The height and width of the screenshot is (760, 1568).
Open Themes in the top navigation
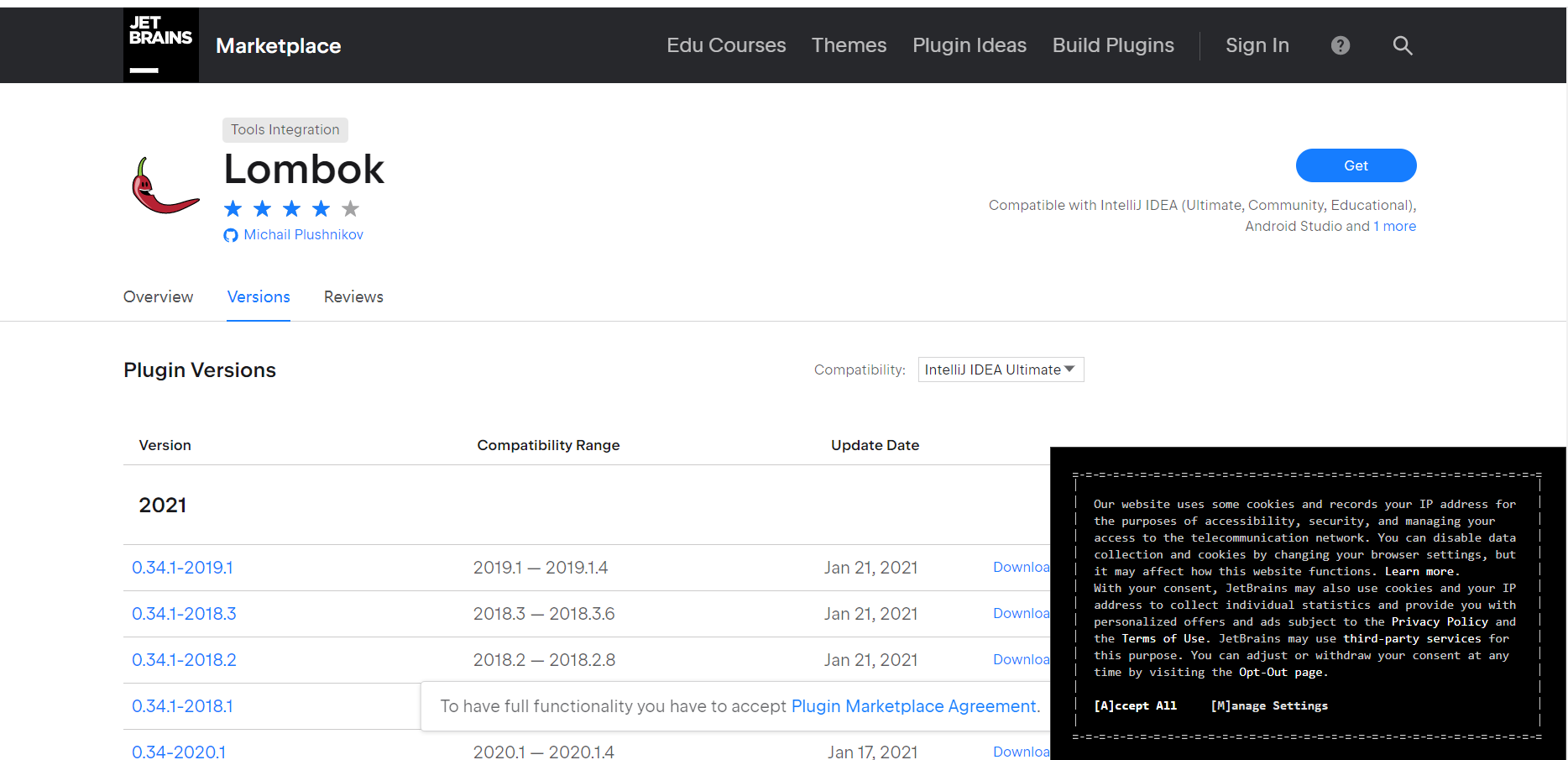coord(849,45)
